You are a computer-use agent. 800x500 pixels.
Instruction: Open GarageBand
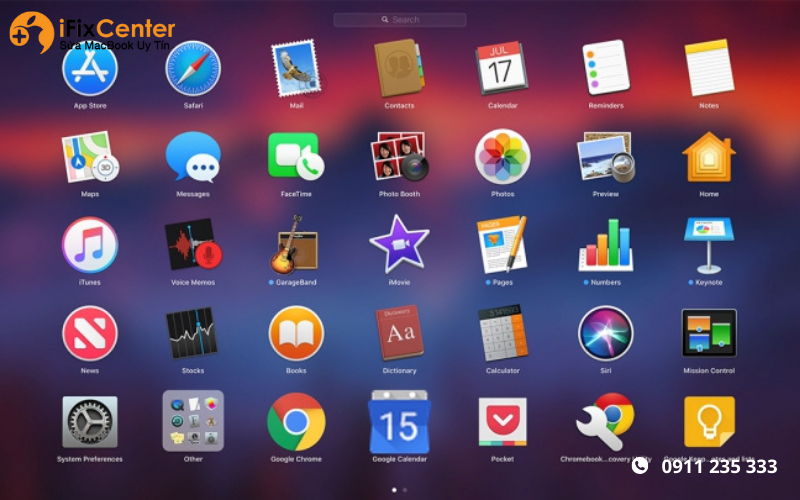(295, 245)
